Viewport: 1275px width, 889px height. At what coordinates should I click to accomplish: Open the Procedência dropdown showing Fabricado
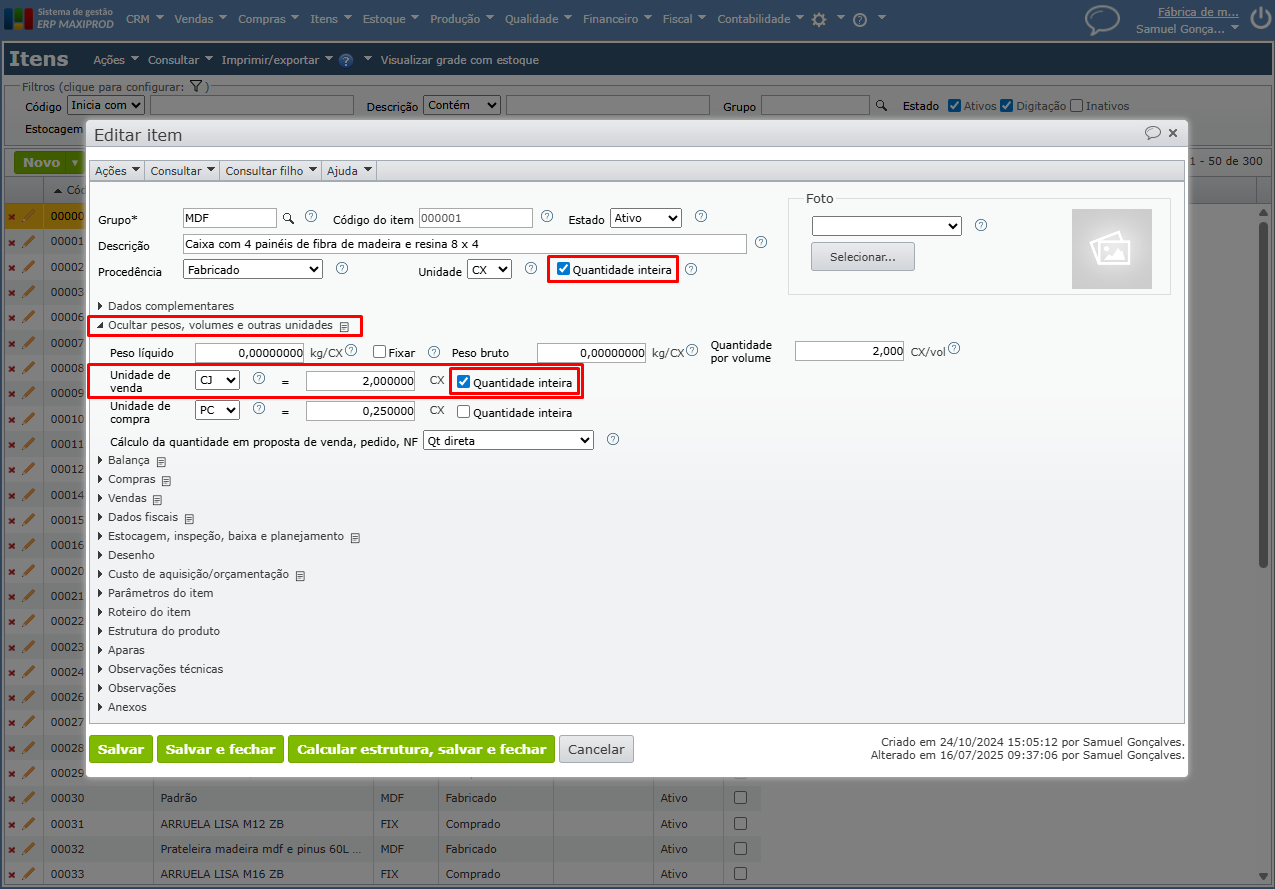coord(253,269)
